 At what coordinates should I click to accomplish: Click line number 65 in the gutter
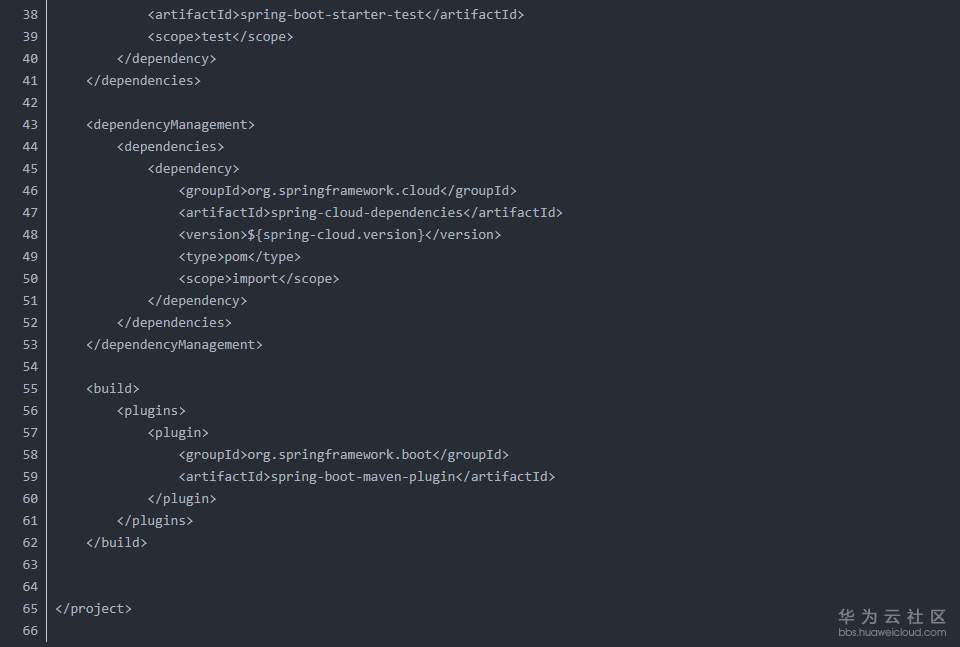point(29,609)
